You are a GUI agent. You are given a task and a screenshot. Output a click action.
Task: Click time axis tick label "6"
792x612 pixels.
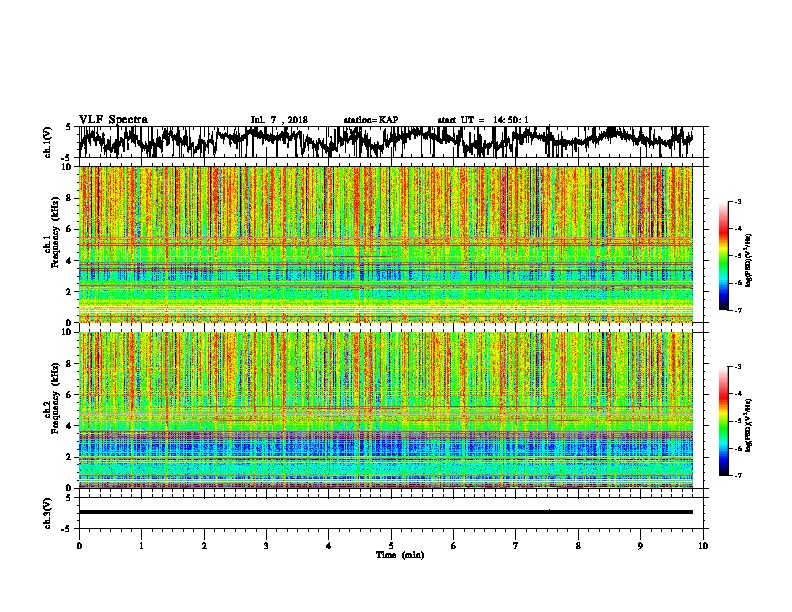[454, 546]
